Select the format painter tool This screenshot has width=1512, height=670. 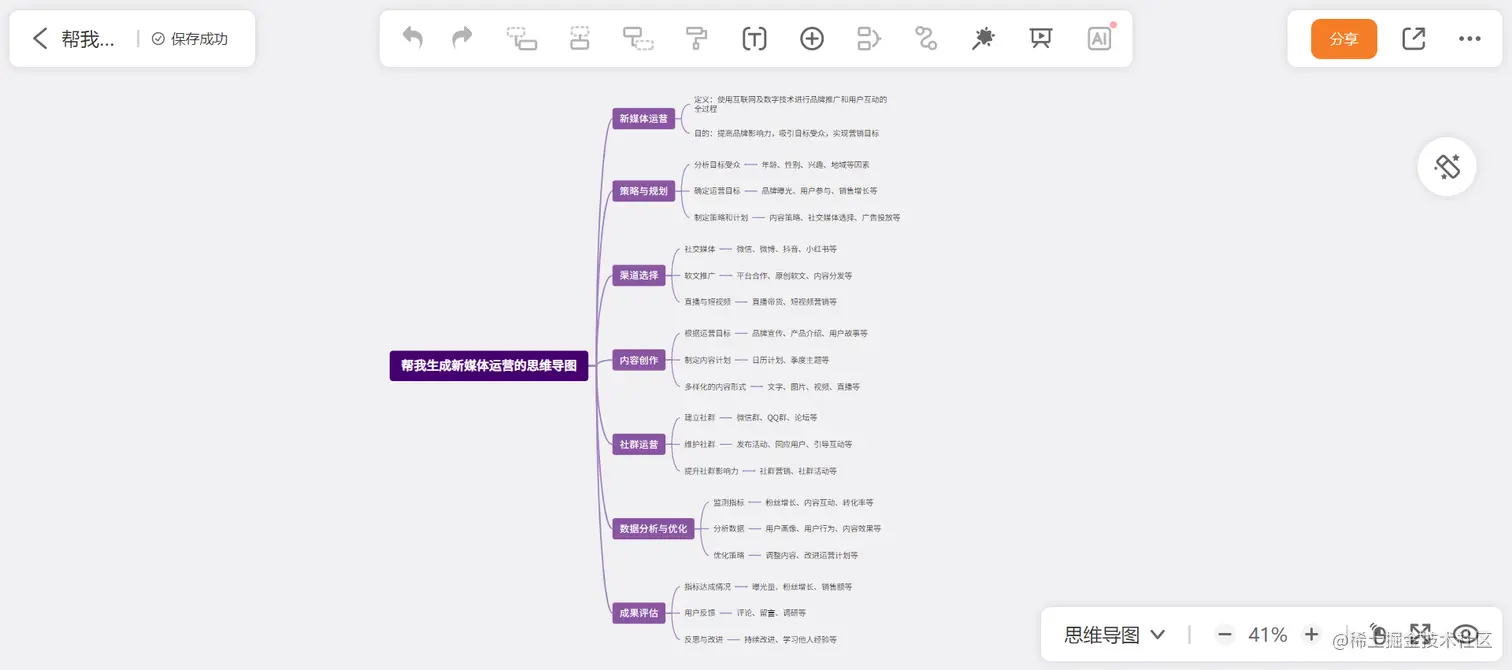coord(696,39)
